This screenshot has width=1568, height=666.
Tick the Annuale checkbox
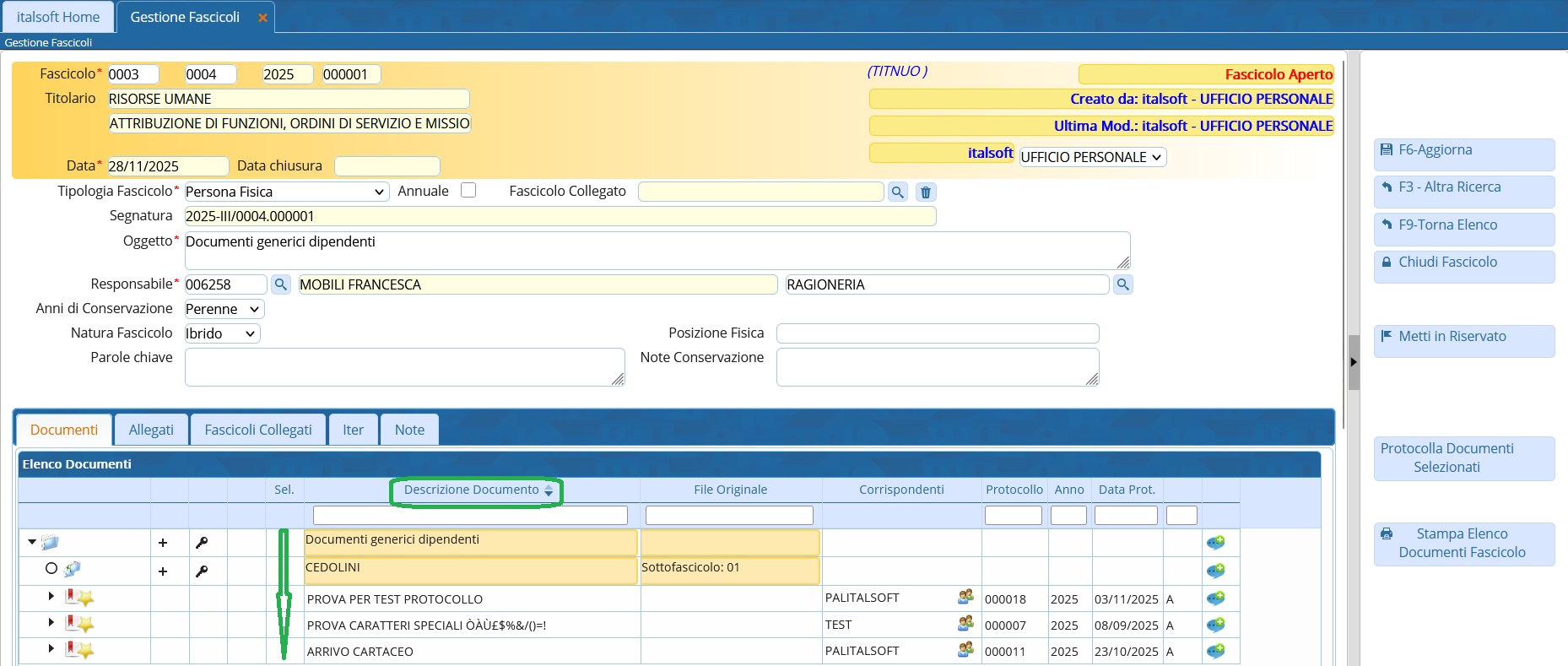pos(468,191)
